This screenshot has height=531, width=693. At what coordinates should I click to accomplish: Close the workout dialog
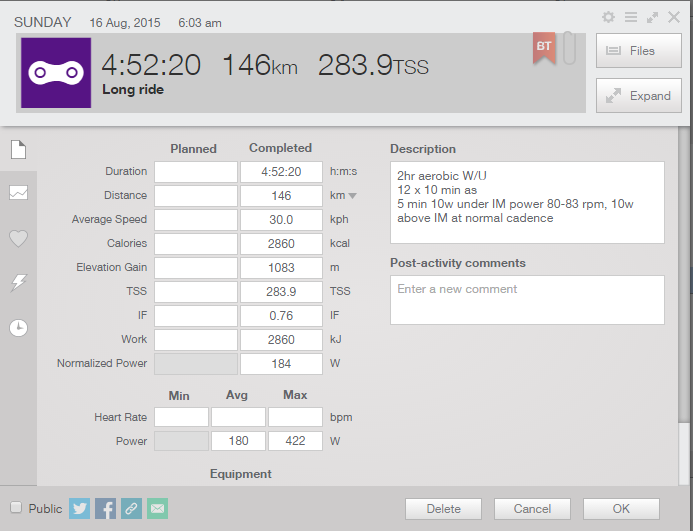pos(674,17)
